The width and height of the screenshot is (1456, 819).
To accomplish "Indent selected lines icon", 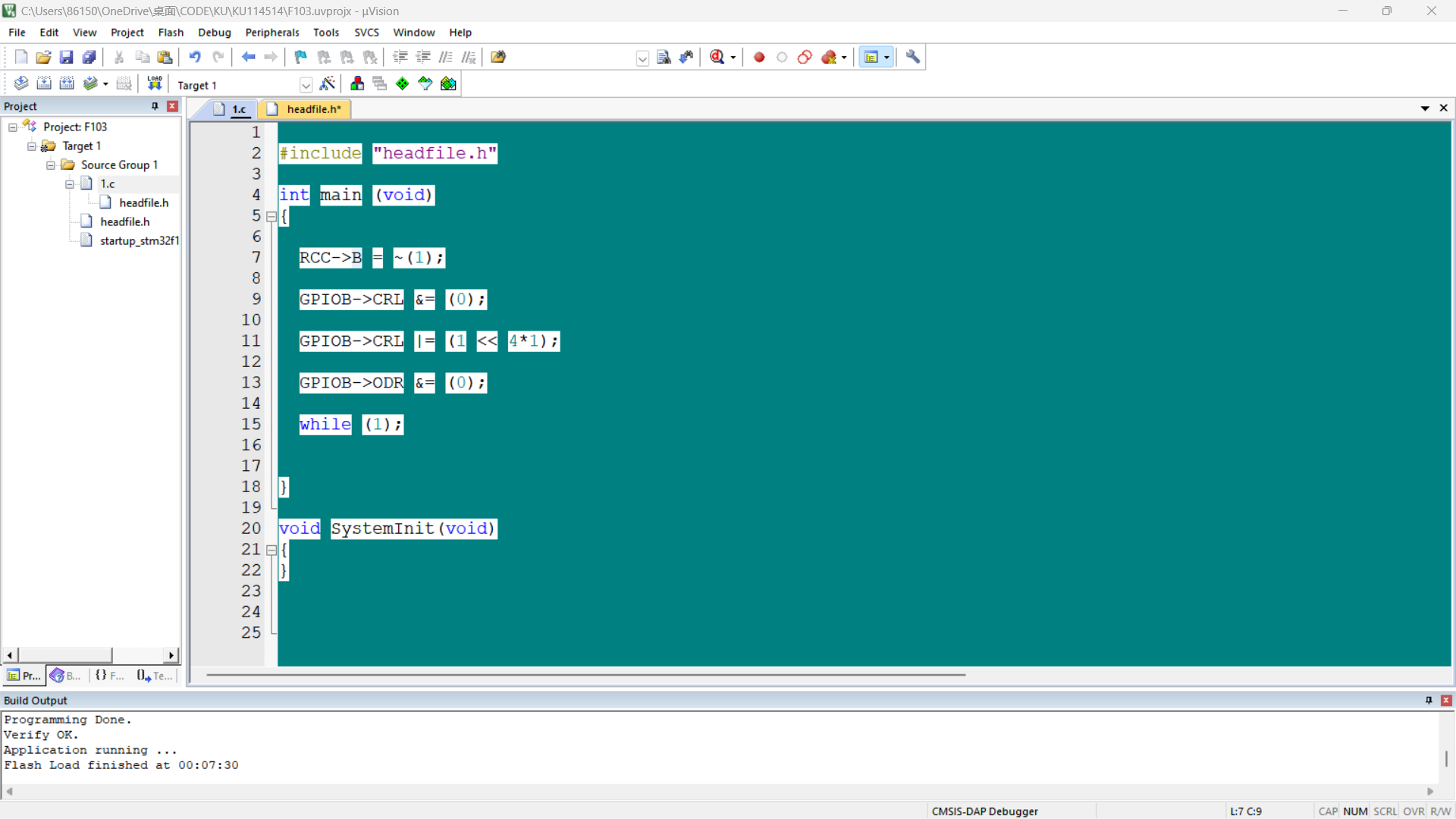I will (400, 57).
